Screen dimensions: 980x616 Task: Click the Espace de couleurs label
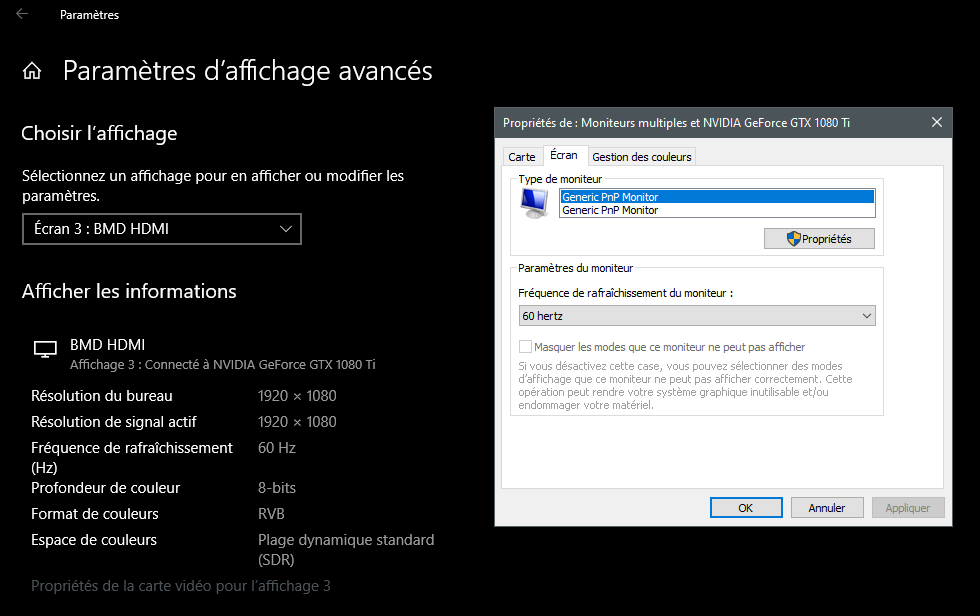click(94, 540)
